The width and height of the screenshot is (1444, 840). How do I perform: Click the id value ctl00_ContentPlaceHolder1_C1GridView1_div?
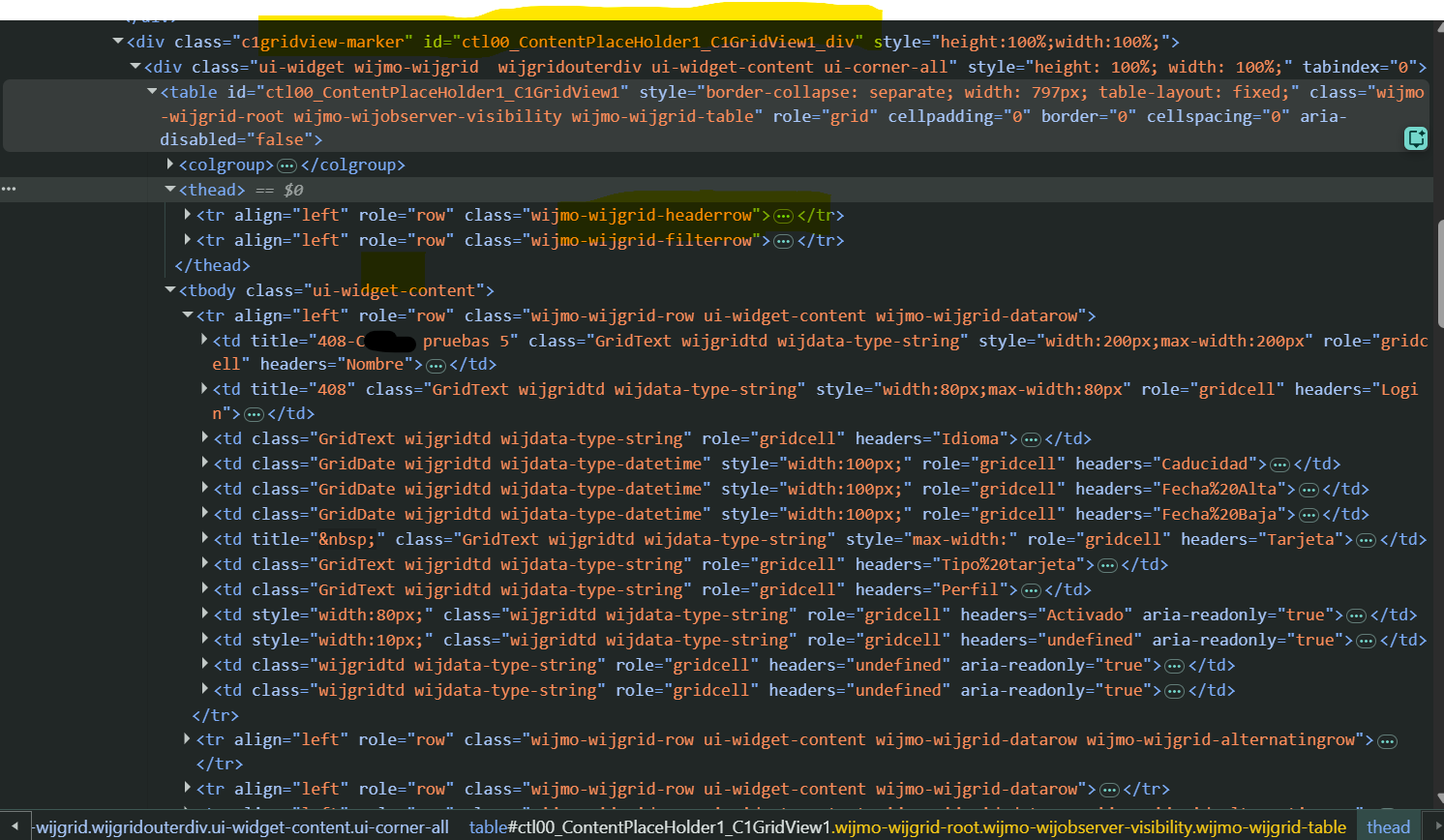tap(658, 42)
